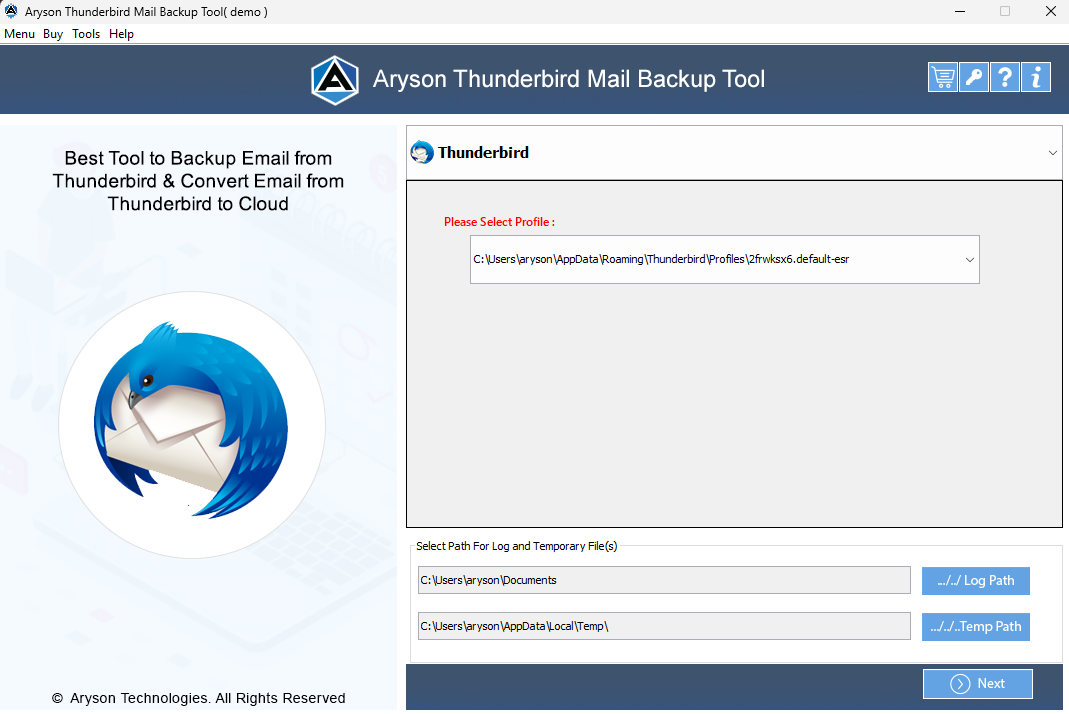Viewport: 1069px width, 714px height.
Task: Click the Aryson logo in header
Action: (335, 80)
